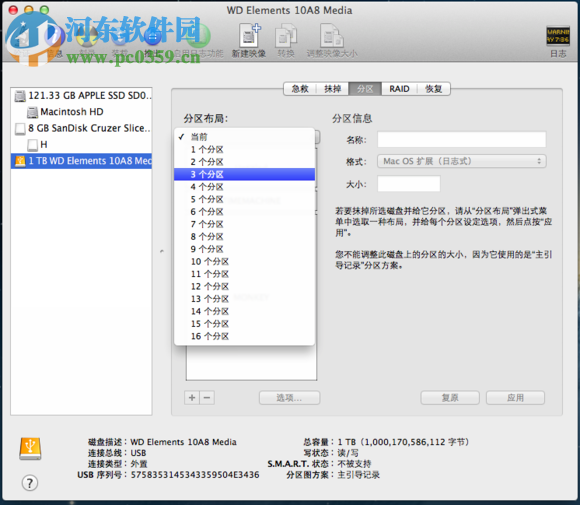The width and height of the screenshot is (580, 505).
Task: Remove a partition with the minus button
Action: [207, 398]
